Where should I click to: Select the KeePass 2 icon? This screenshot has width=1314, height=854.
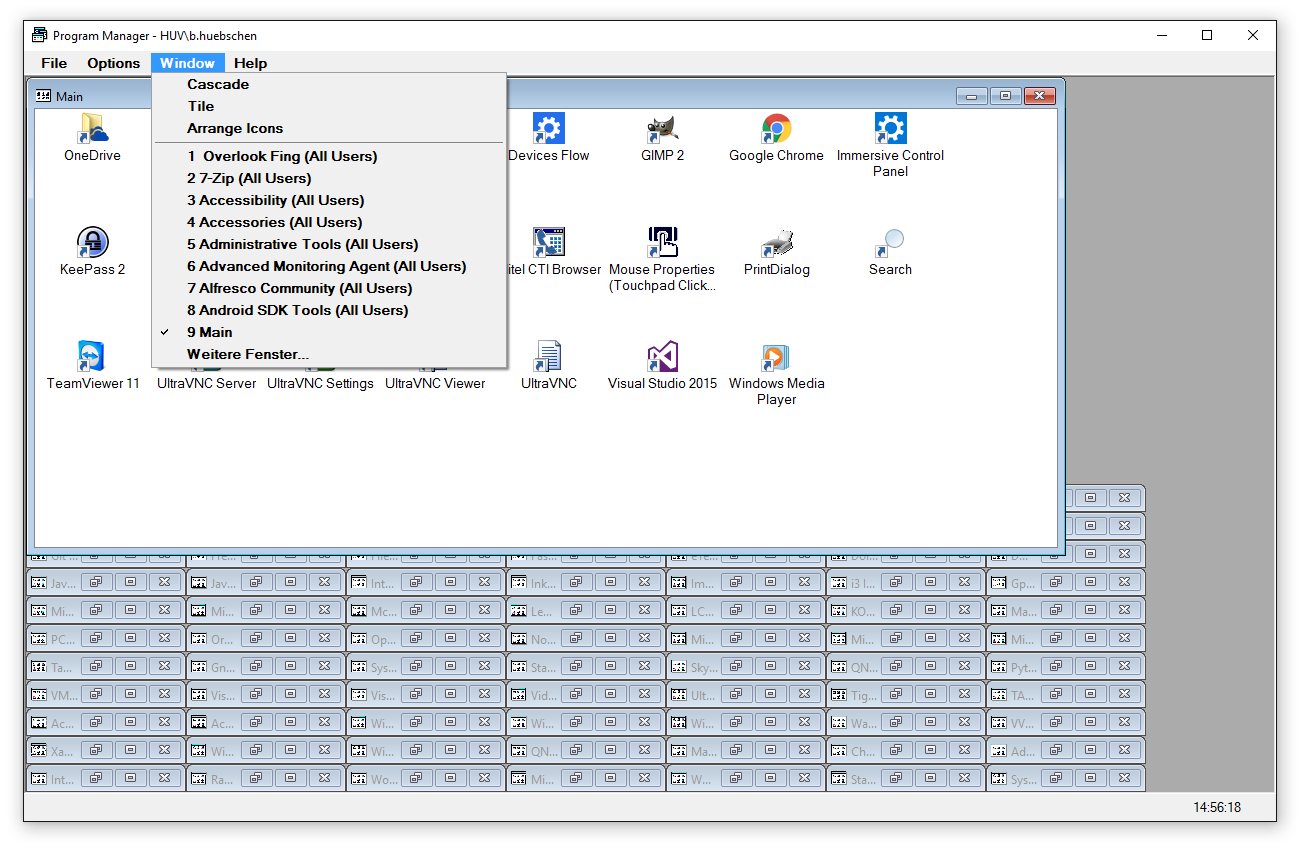[92, 242]
